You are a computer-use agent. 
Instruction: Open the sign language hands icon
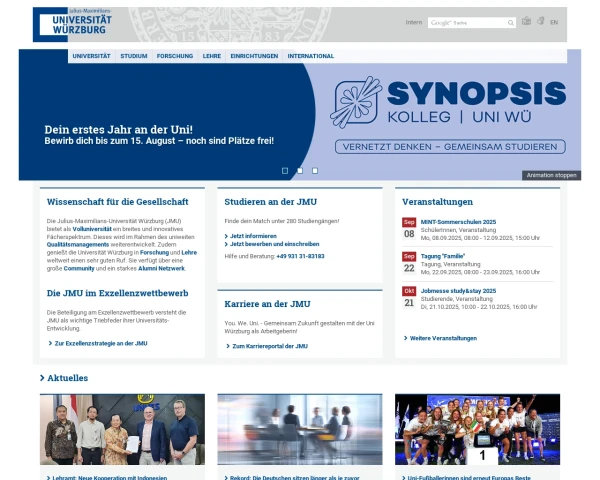tap(540, 21)
